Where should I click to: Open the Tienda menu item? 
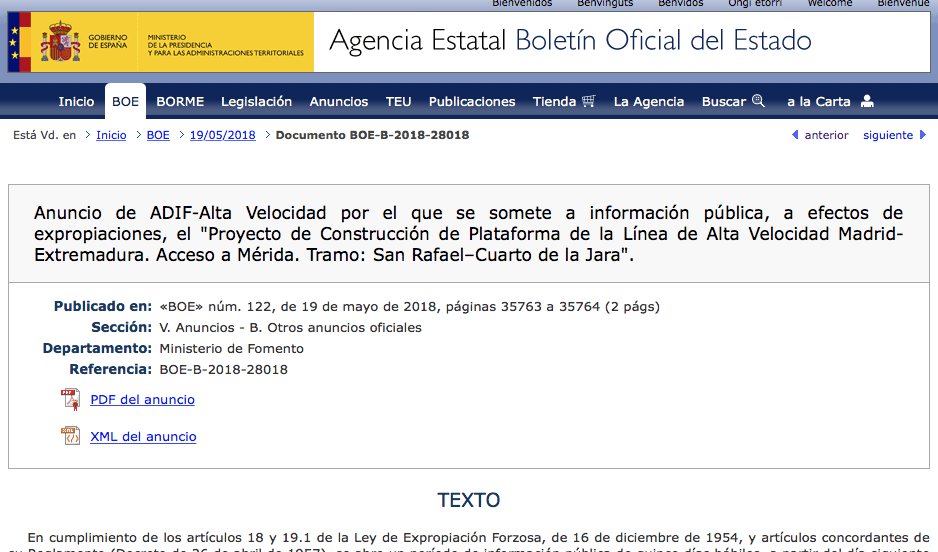(x=554, y=102)
